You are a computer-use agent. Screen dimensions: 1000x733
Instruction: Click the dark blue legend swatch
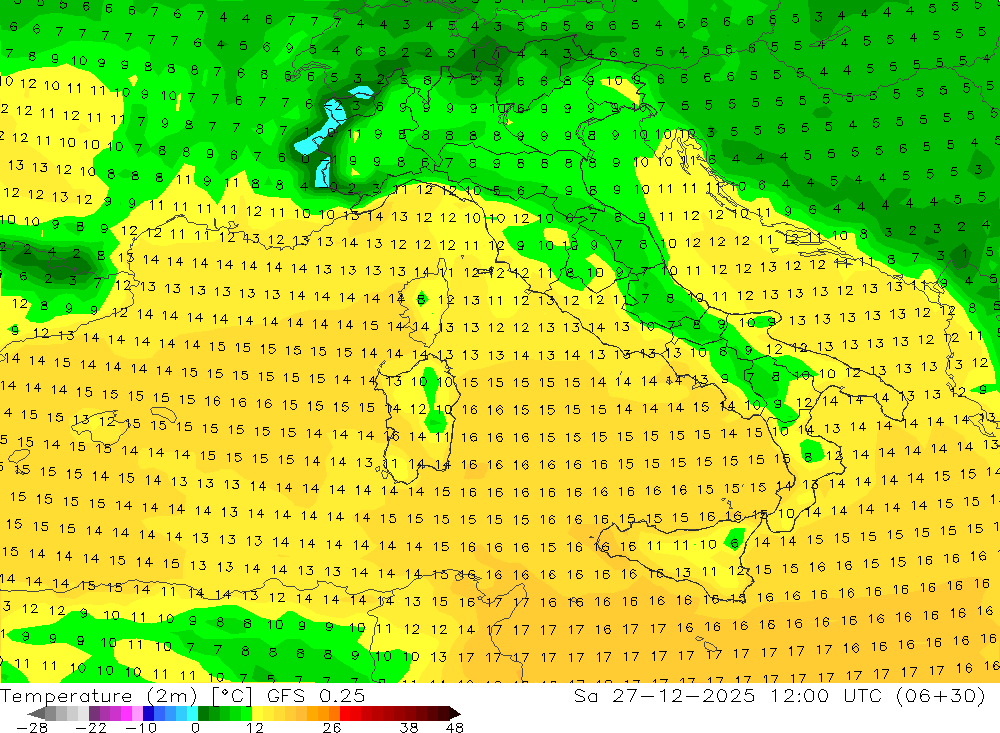tap(148, 713)
